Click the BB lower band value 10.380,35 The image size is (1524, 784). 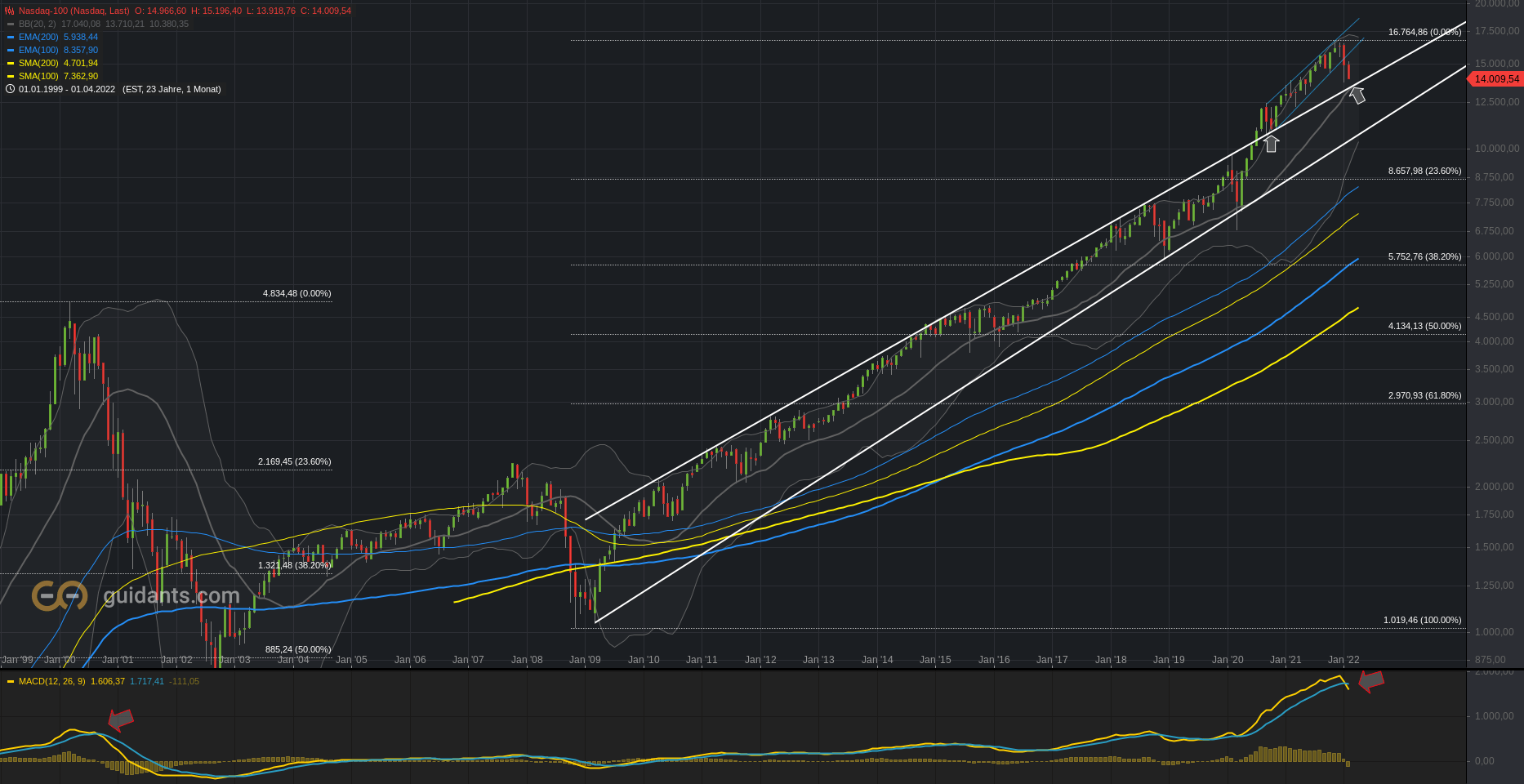coord(169,24)
